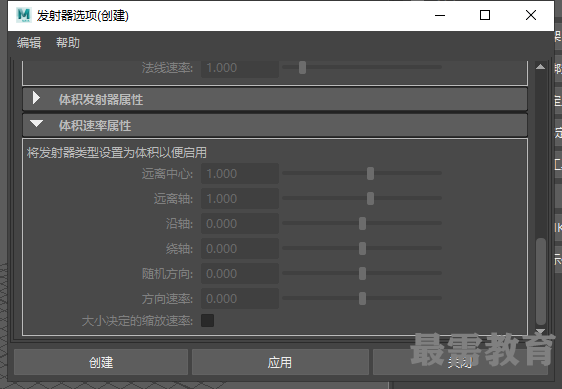Click the 远离轴 value field
The width and height of the screenshot is (562, 389).
click(240, 199)
